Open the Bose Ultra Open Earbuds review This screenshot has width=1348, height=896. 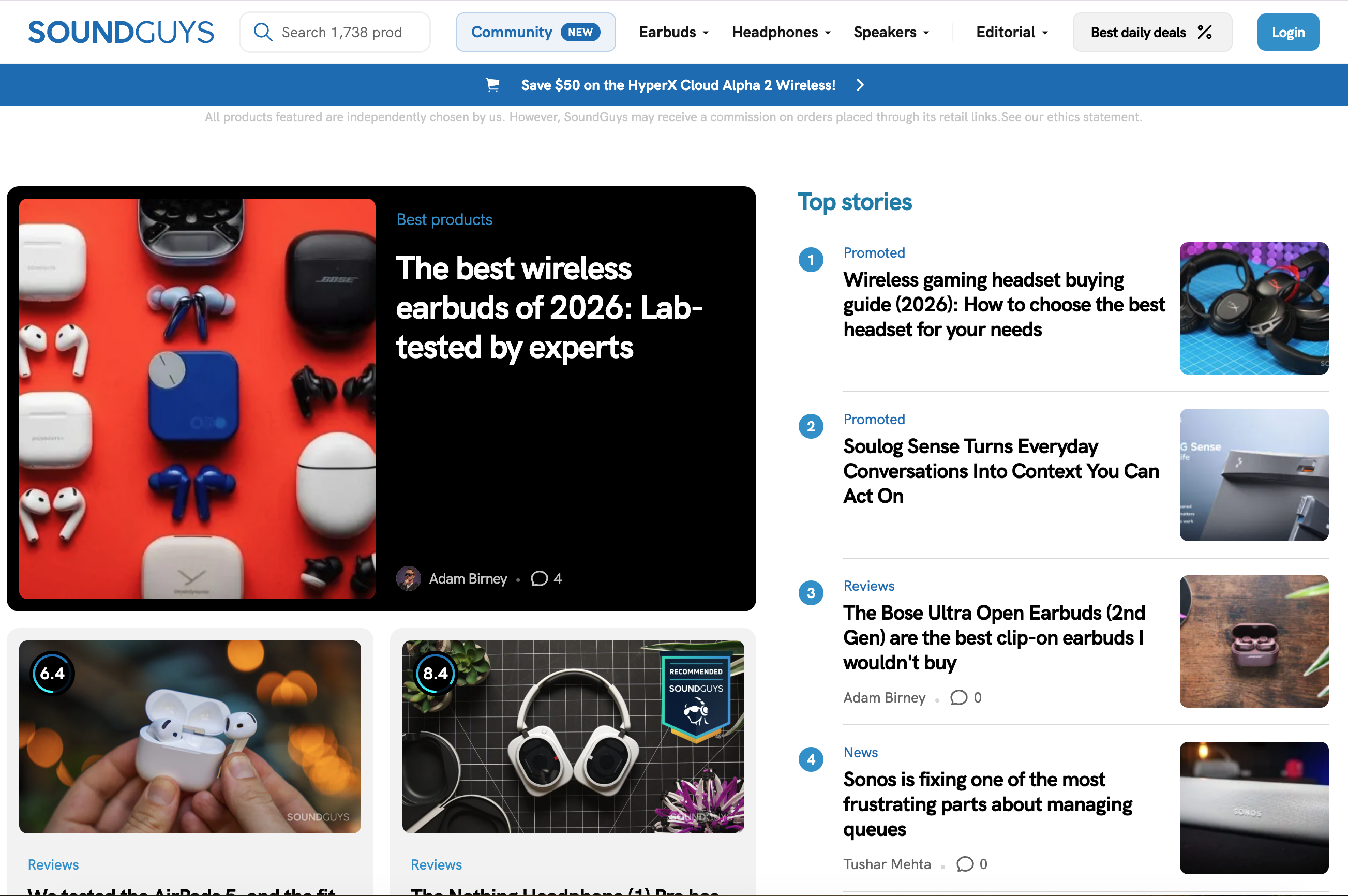click(x=994, y=638)
